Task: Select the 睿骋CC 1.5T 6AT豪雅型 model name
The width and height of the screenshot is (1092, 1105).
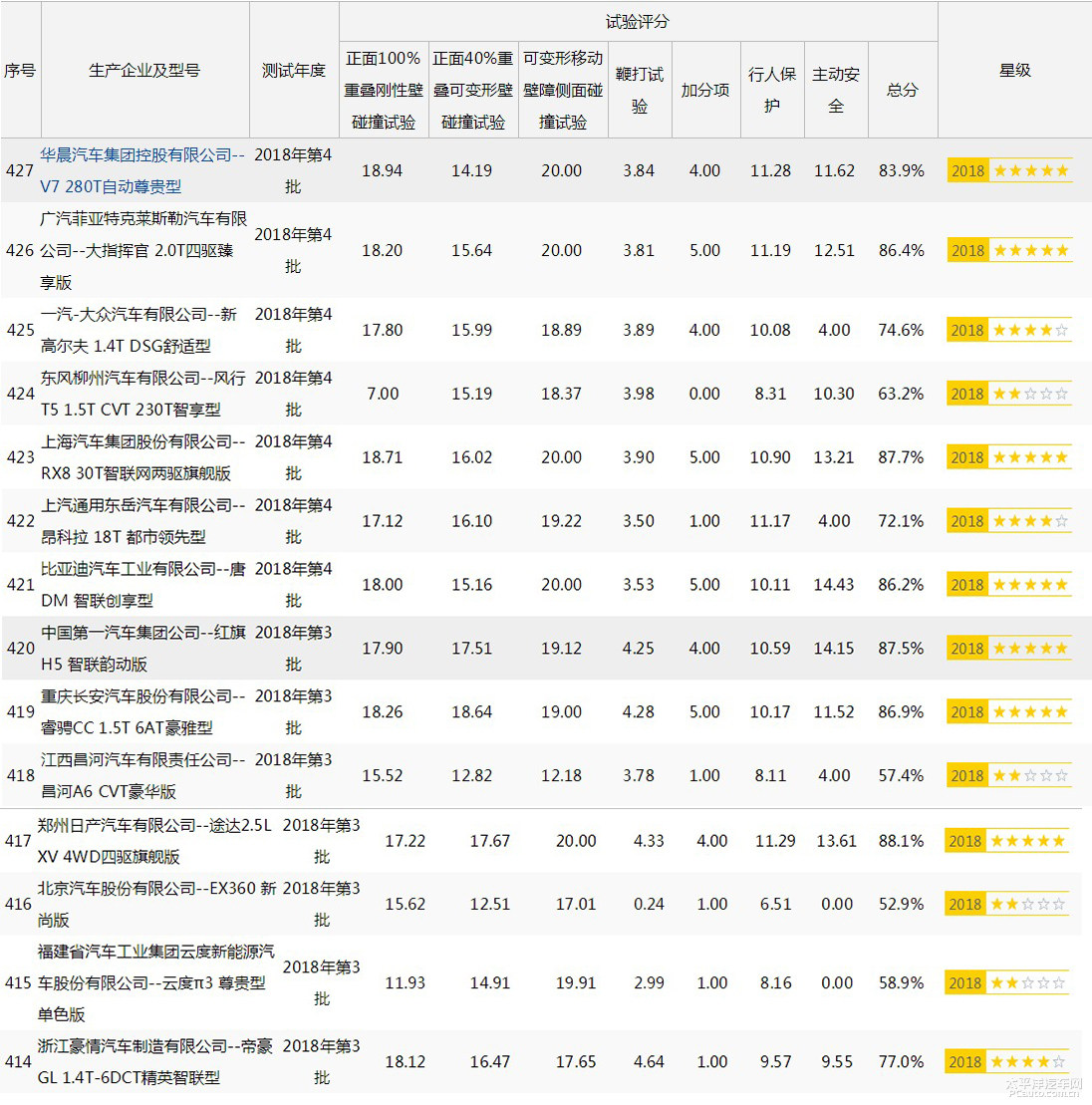Action: click(x=127, y=728)
